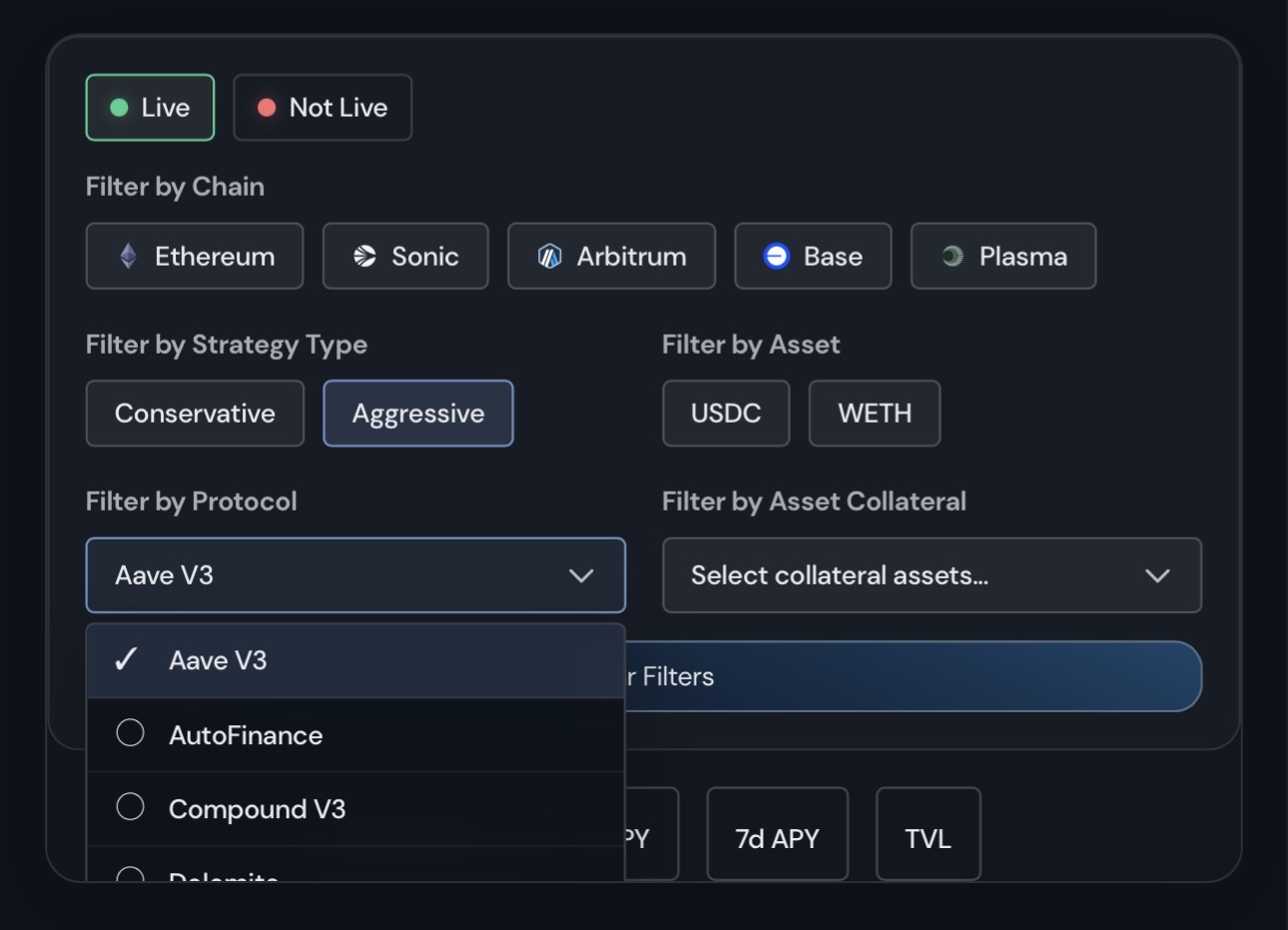Click the chevron on collateral assets dropdown

tap(1157, 575)
